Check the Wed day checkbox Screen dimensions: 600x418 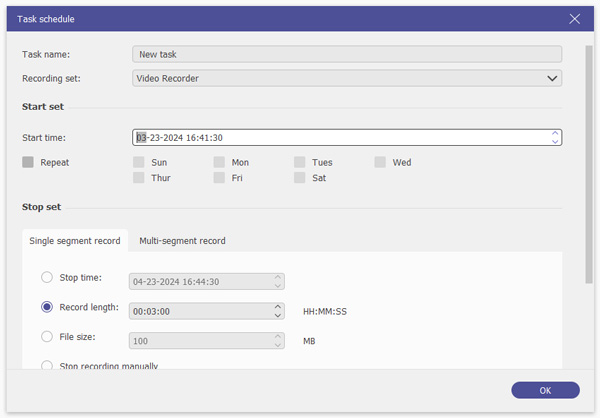point(381,162)
